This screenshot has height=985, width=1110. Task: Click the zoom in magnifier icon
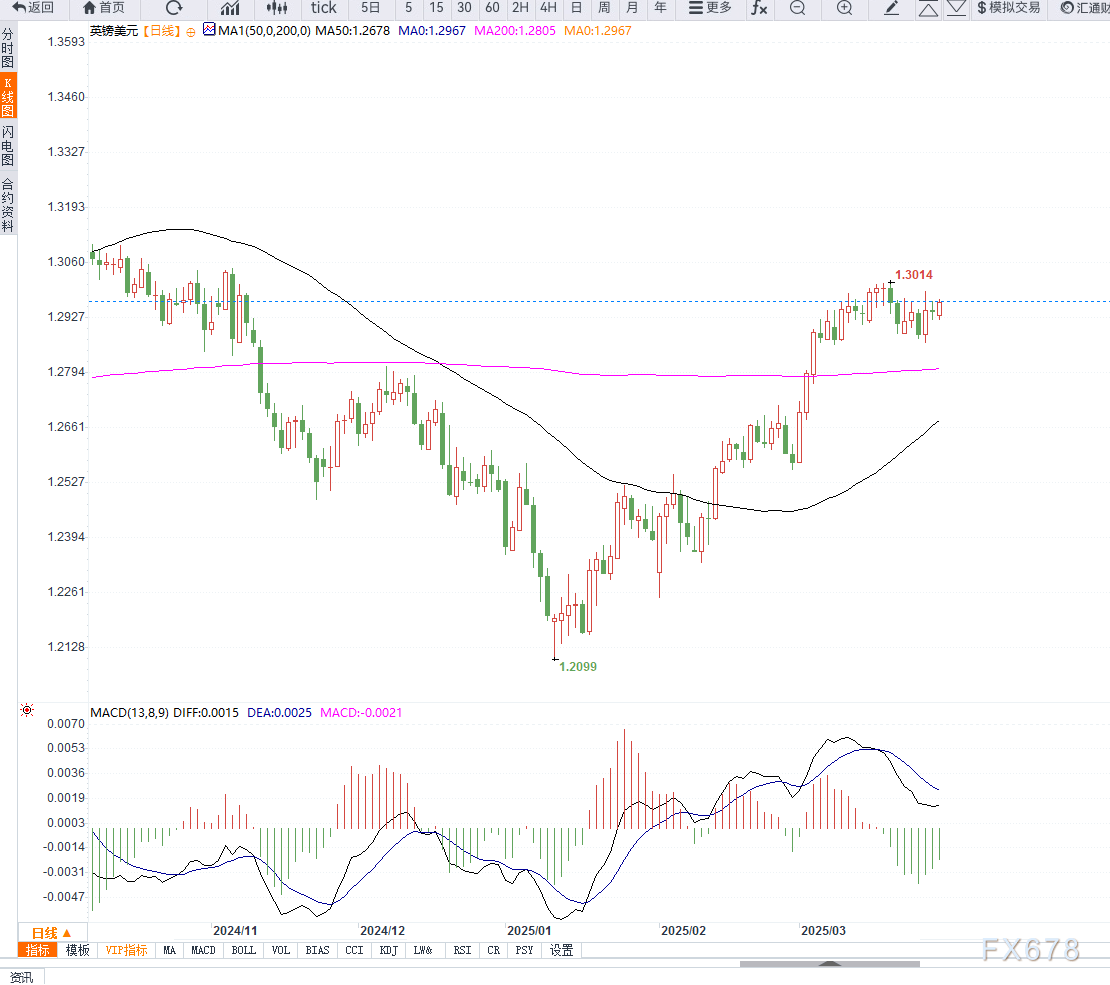click(845, 8)
